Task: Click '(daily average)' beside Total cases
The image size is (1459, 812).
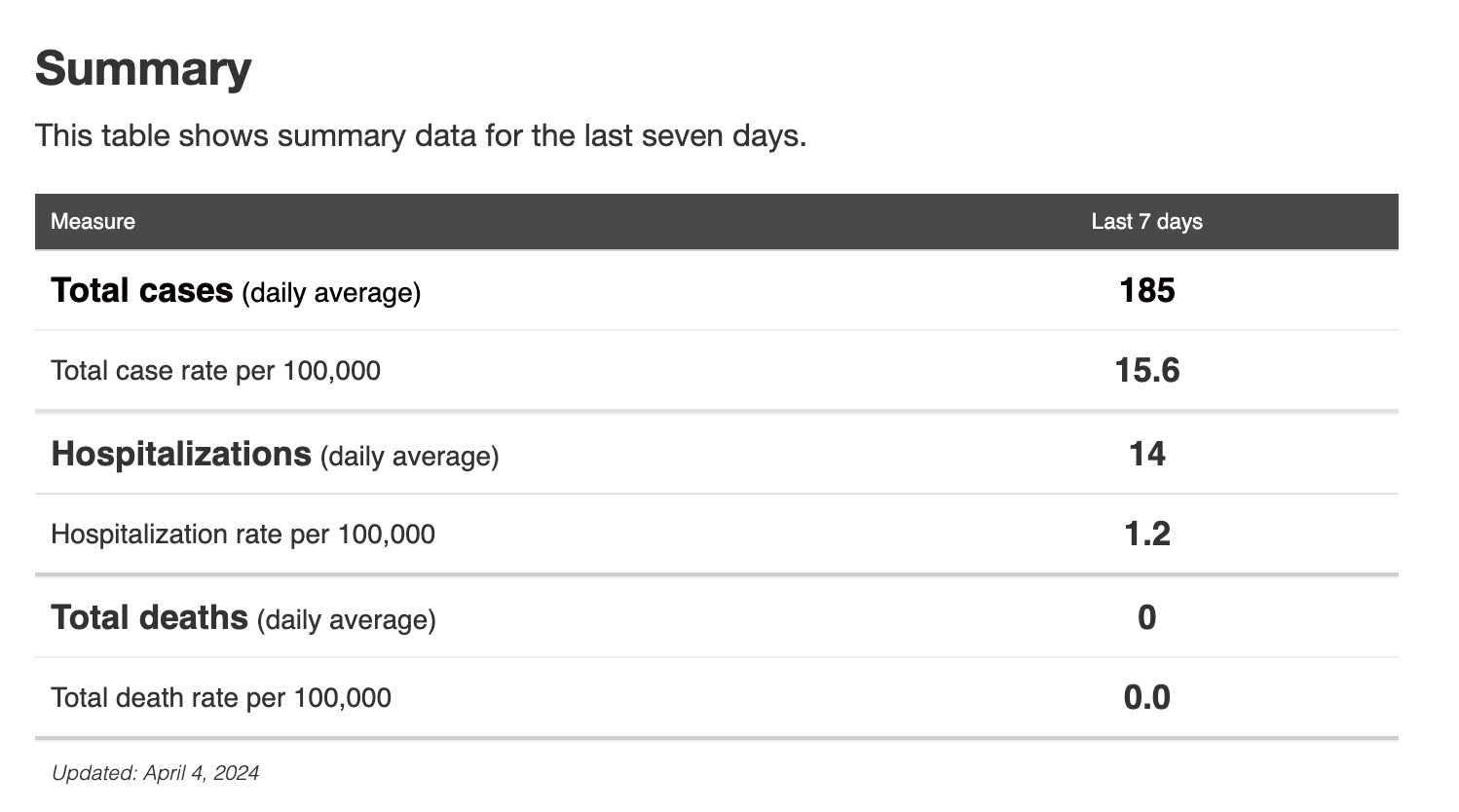Action: [331, 293]
